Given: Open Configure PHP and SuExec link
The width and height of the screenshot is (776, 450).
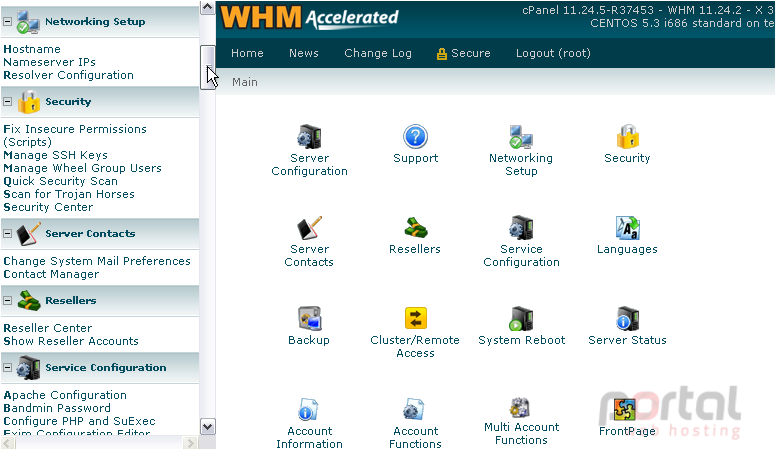Looking at the screenshot, I should click(79, 421).
